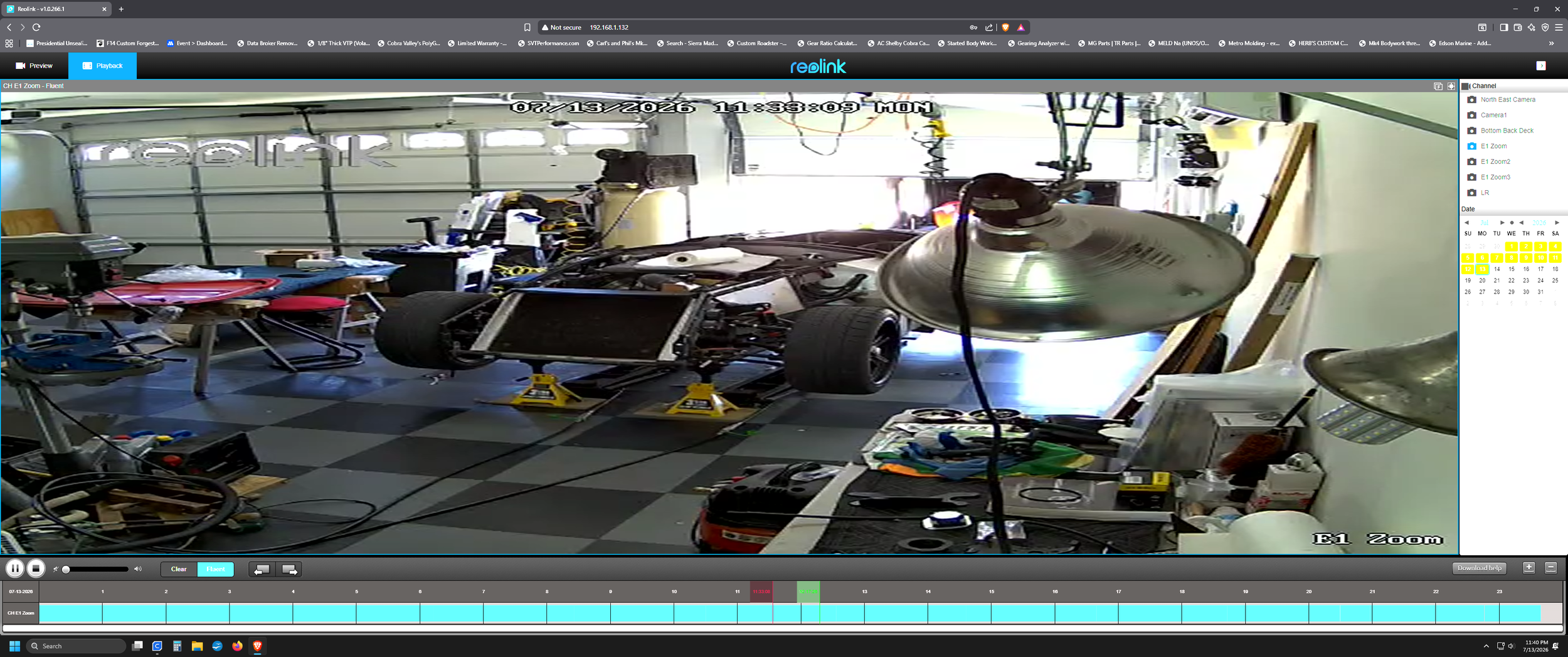Mute audio with the crossed speaker icon

(55, 569)
